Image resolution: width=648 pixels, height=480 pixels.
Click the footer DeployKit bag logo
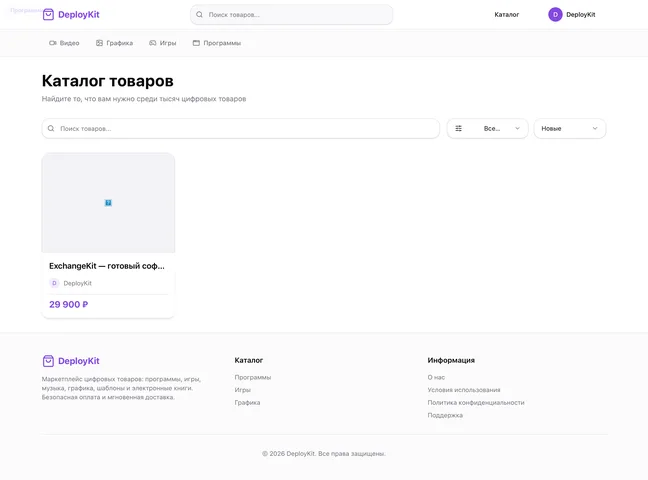48,361
